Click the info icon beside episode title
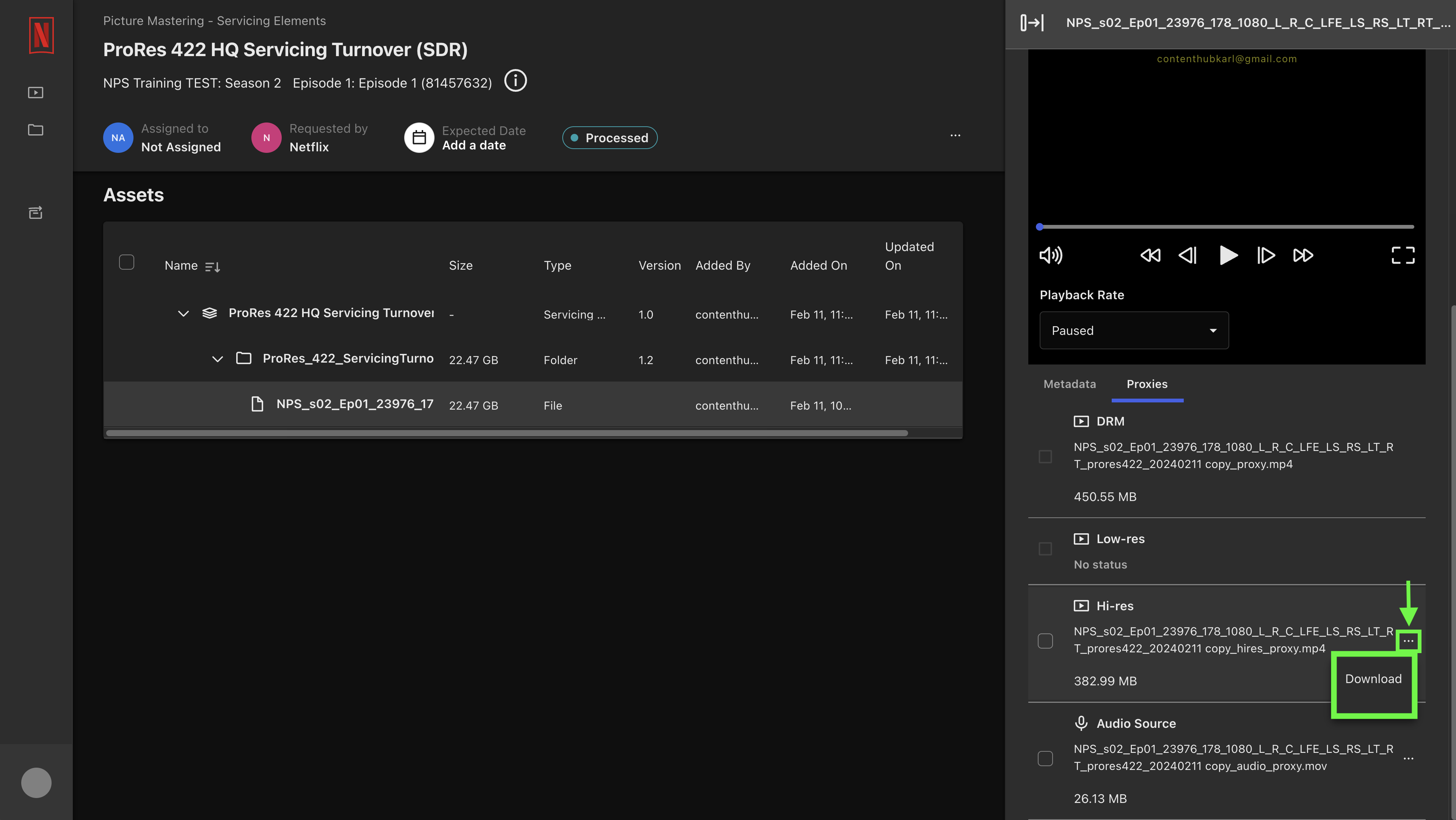Image resolution: width=1456 pixels, height=820 pixels. coord(515,81)
